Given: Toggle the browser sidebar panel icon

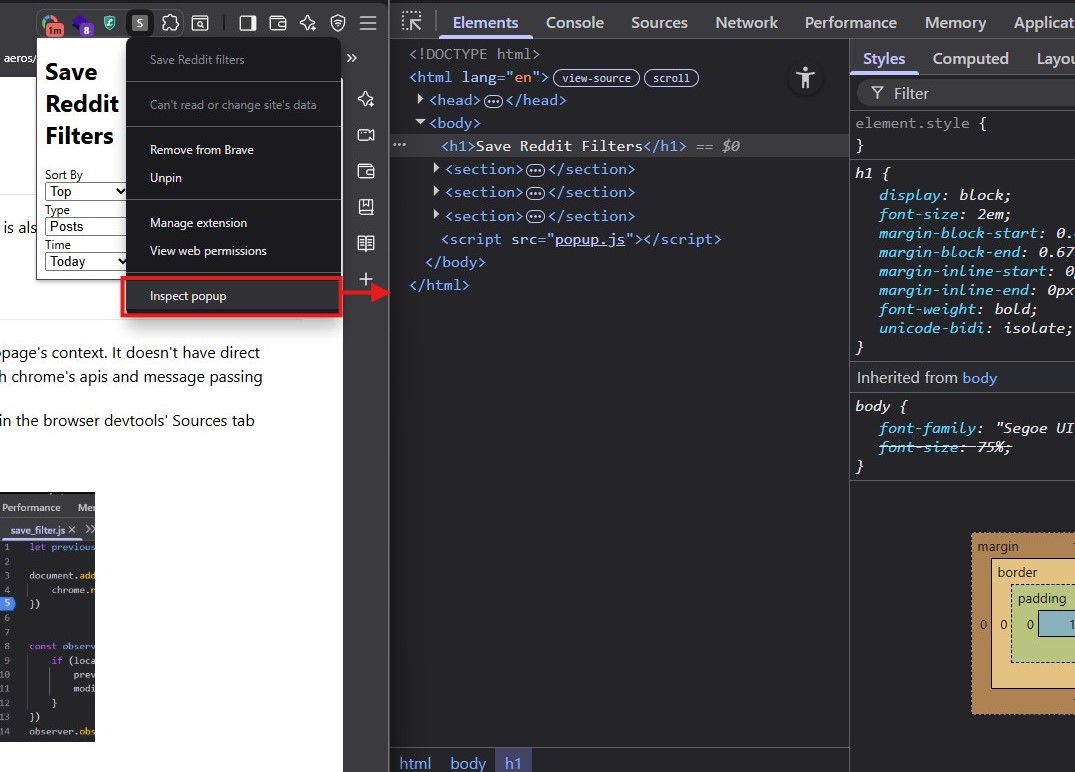Looking at the screenshot, I should click(x=247, y=23).
